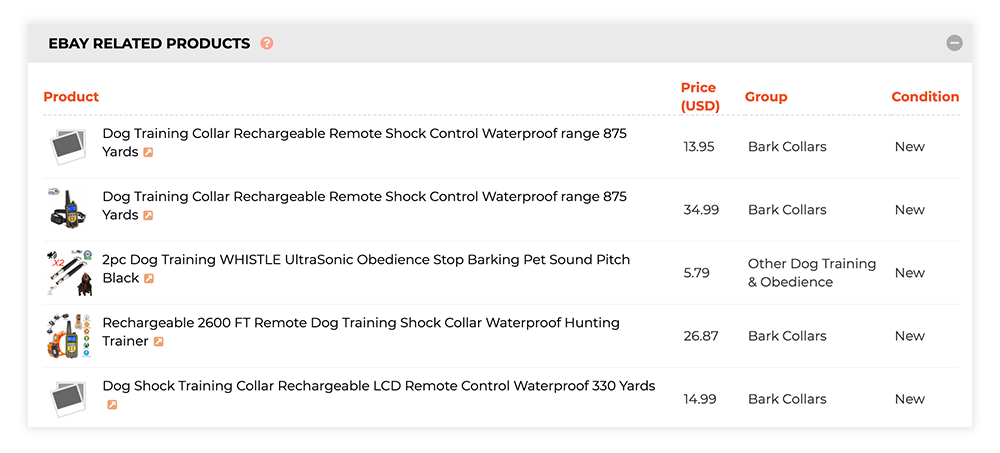Screen dimensions: 1000x453
Task: Sort by the Condition column header
Action: 925,97
